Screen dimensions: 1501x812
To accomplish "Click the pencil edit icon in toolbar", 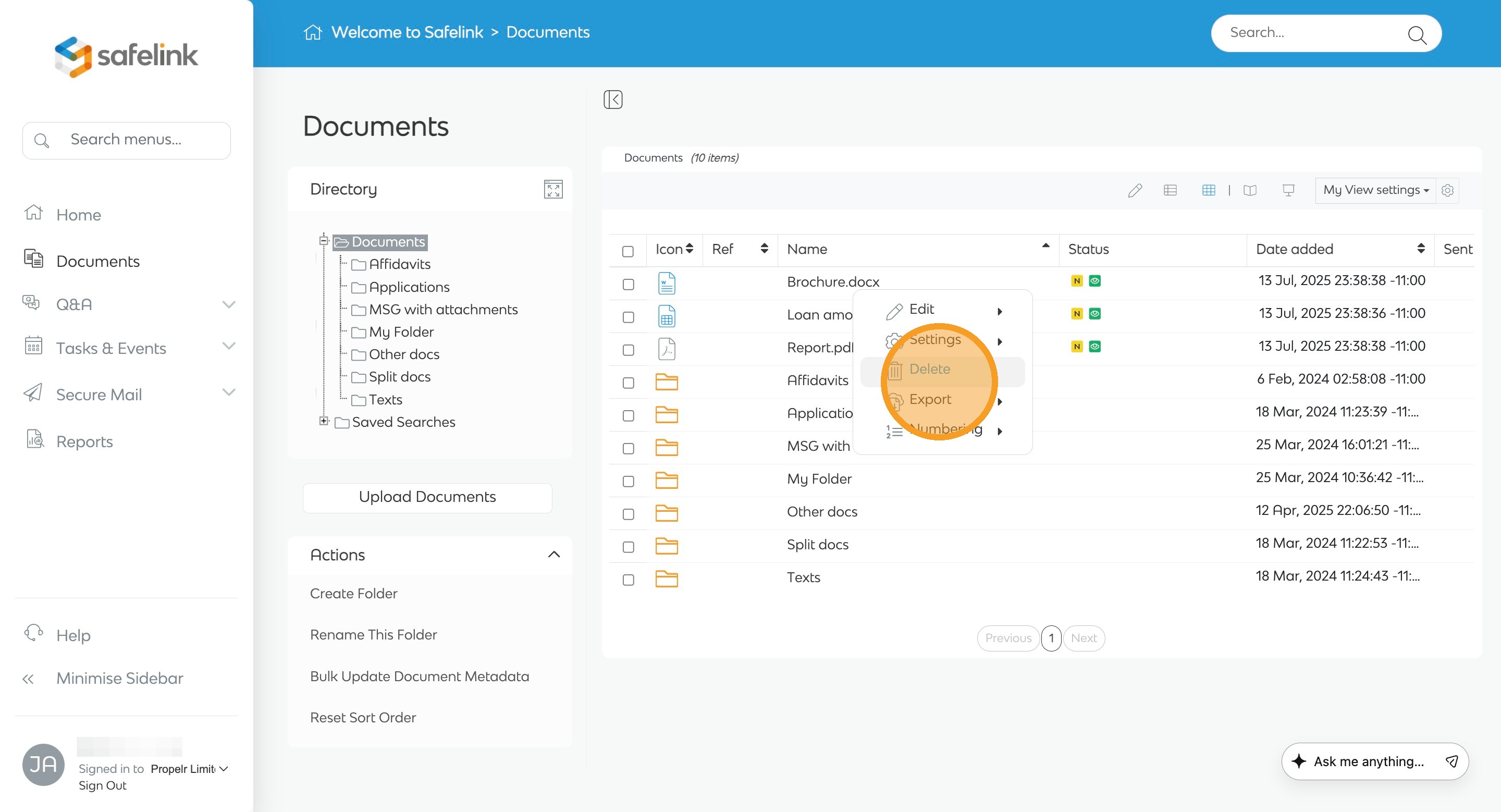I will pos(1135,190).
